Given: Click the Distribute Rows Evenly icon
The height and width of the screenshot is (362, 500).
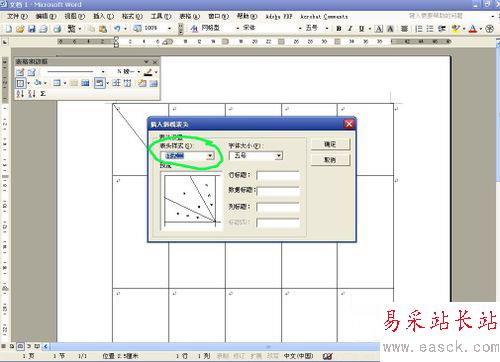Looking at the screenshot, I should (116, 83).
